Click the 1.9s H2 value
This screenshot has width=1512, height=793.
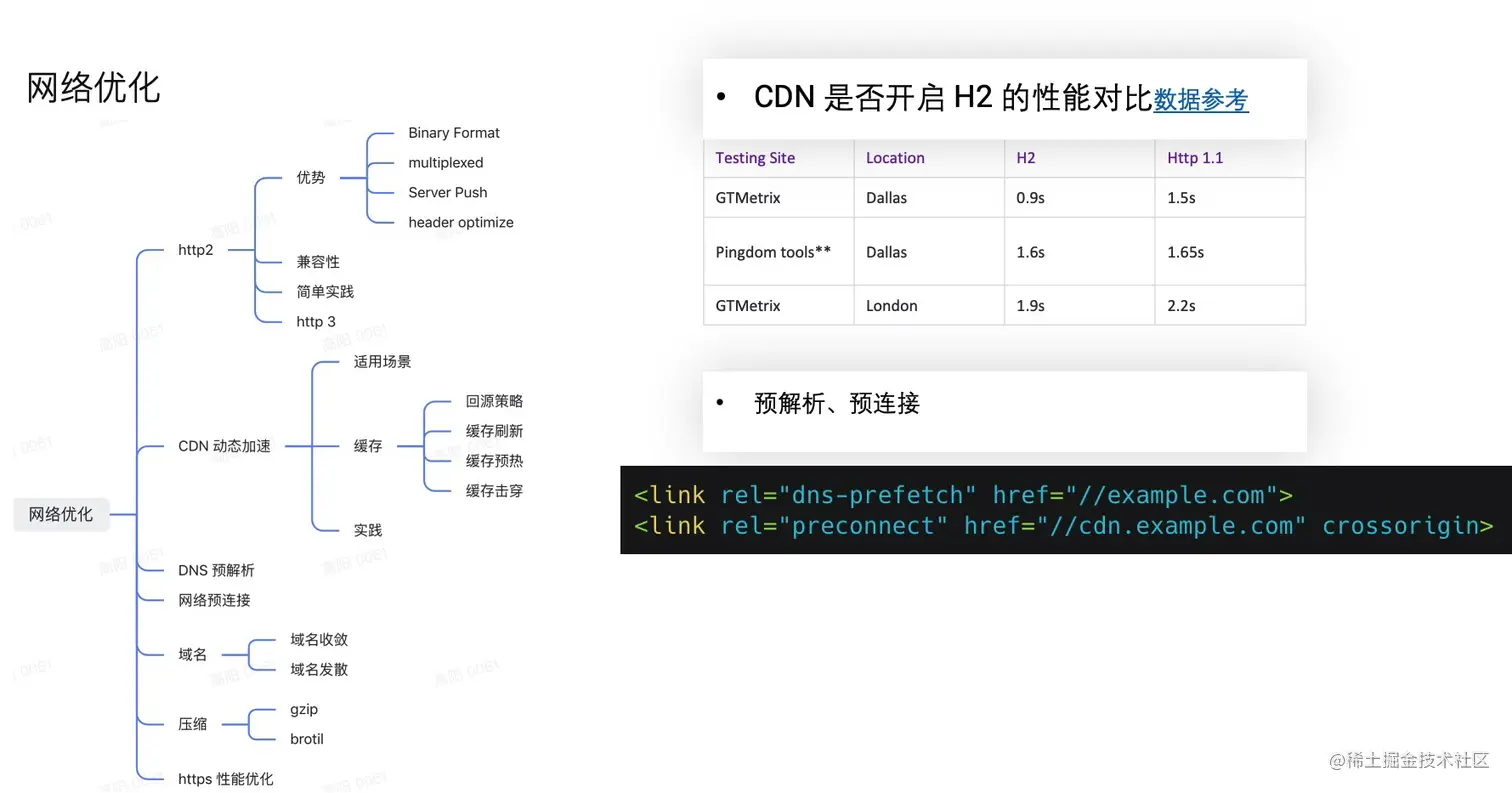tap(1030, 305)
